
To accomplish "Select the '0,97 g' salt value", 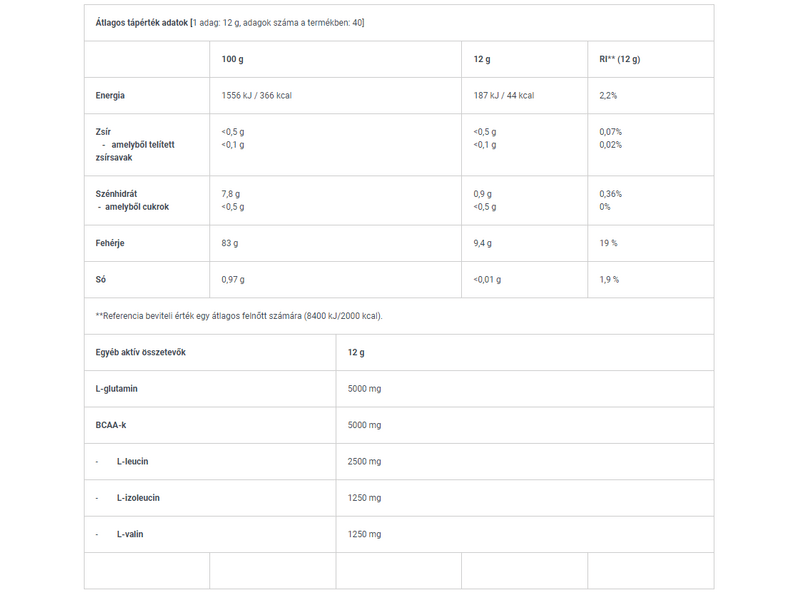I will coord(233,279).
